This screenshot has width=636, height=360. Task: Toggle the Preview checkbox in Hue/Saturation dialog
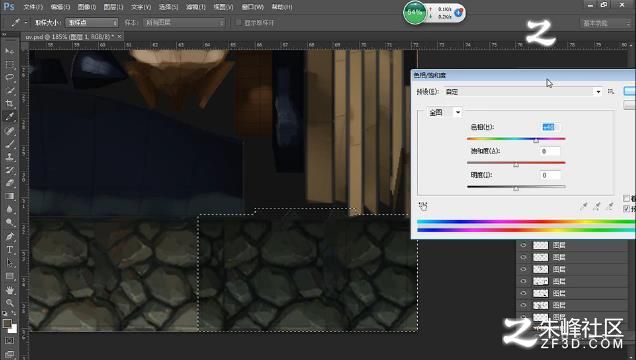(627, 208)
